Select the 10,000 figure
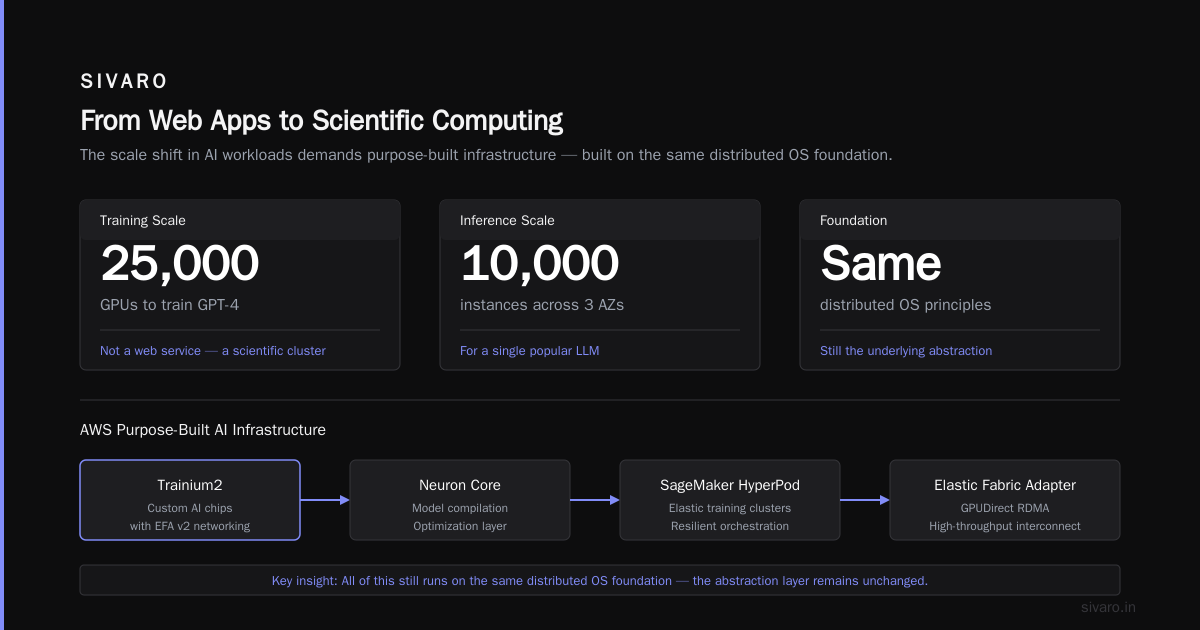 540,264
